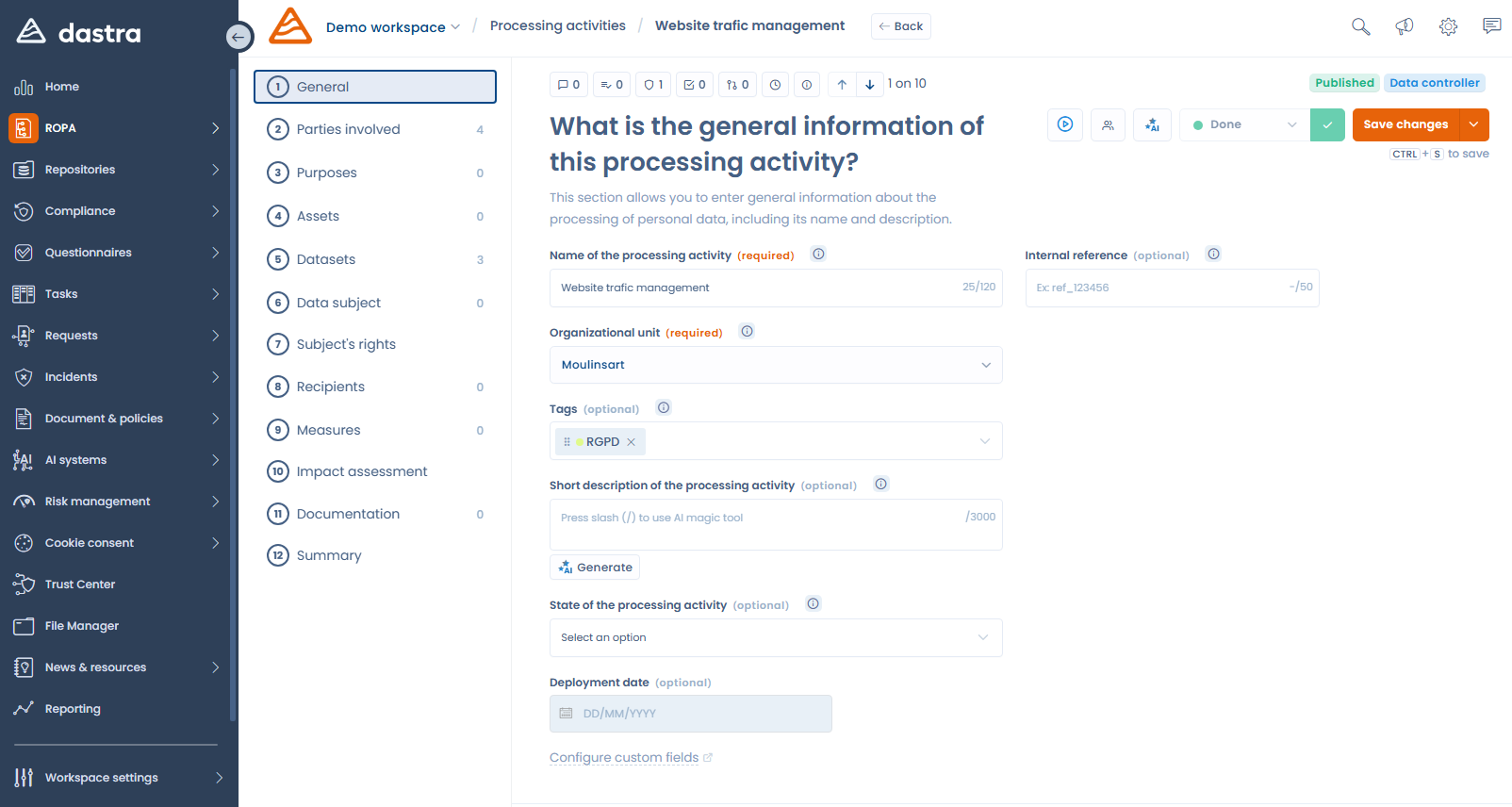Remove the RGPD tag
Image resolution: width=1512 pixels, height=807 pixels.
(x=631, y=442)
